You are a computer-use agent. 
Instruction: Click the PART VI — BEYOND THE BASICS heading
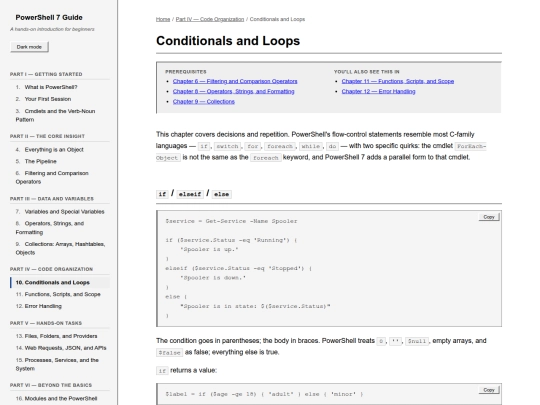pos(51,385)
